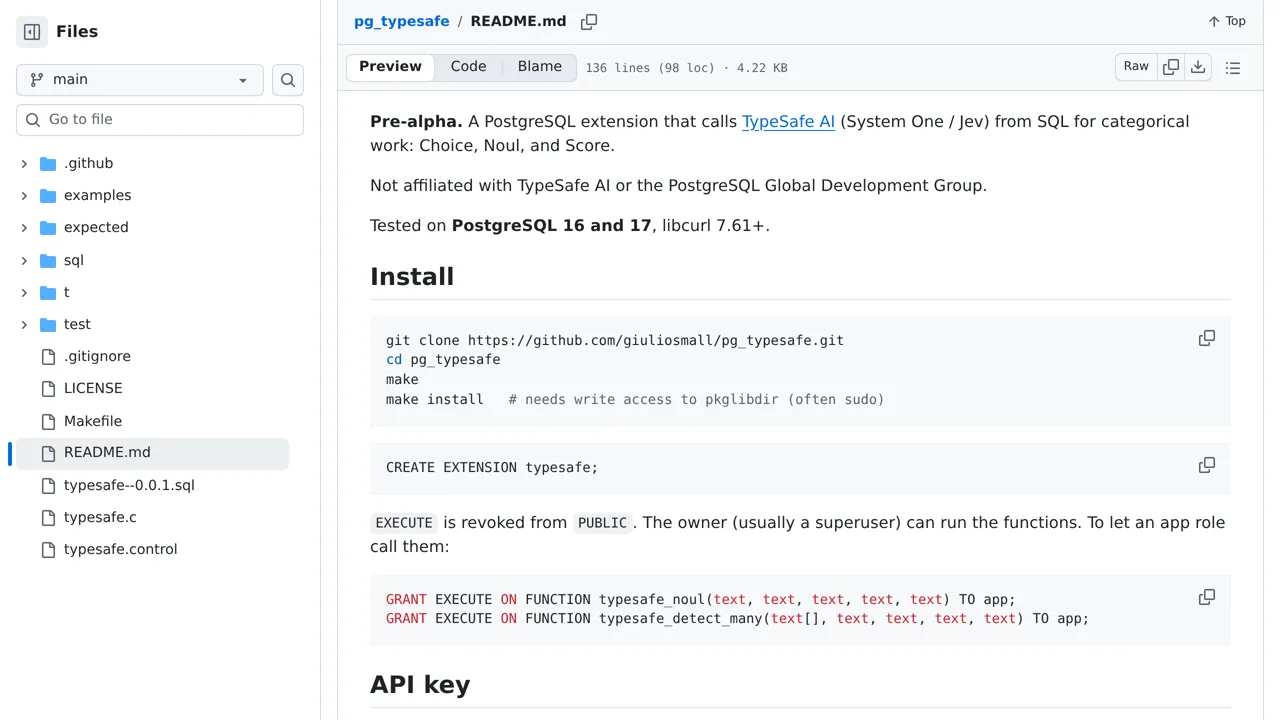Expand the test folder chevron

(24, 324)
